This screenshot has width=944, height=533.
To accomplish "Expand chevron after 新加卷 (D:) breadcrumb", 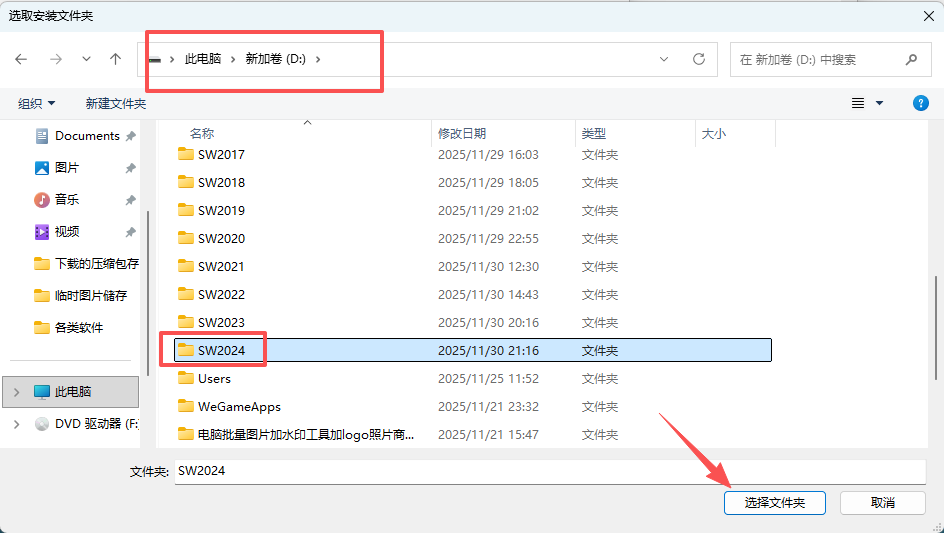I will point(318,59).
